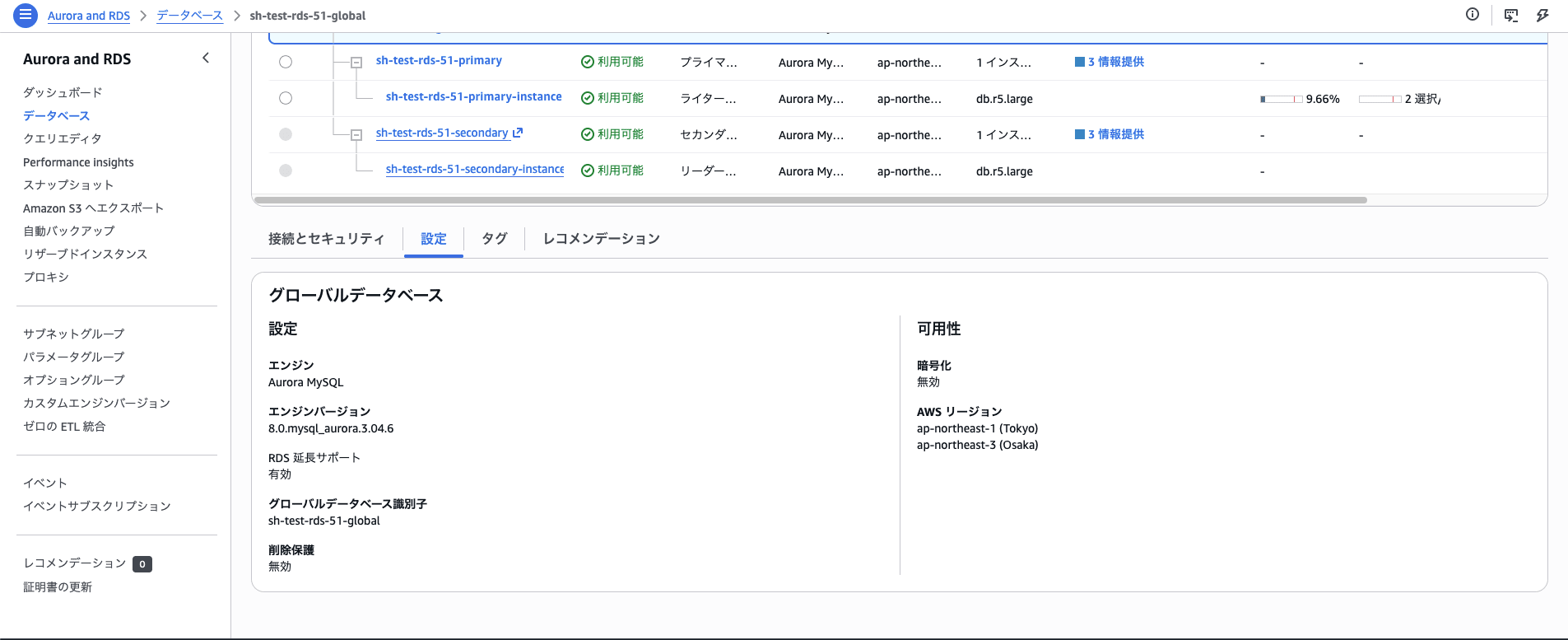Collapse the Aurora and RDS sidebar
1568x640 pixels.
[x=206, y=58]
